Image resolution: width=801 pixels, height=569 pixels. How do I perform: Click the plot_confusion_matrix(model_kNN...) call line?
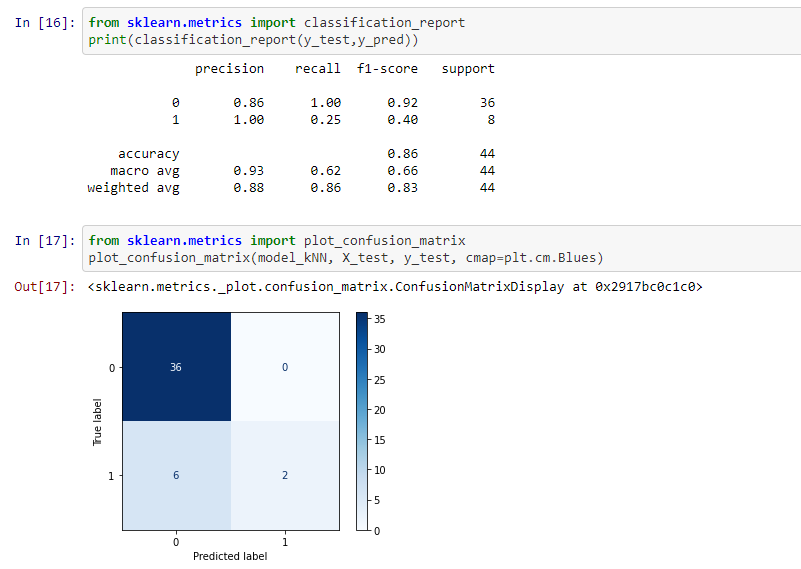click(345, 258)
